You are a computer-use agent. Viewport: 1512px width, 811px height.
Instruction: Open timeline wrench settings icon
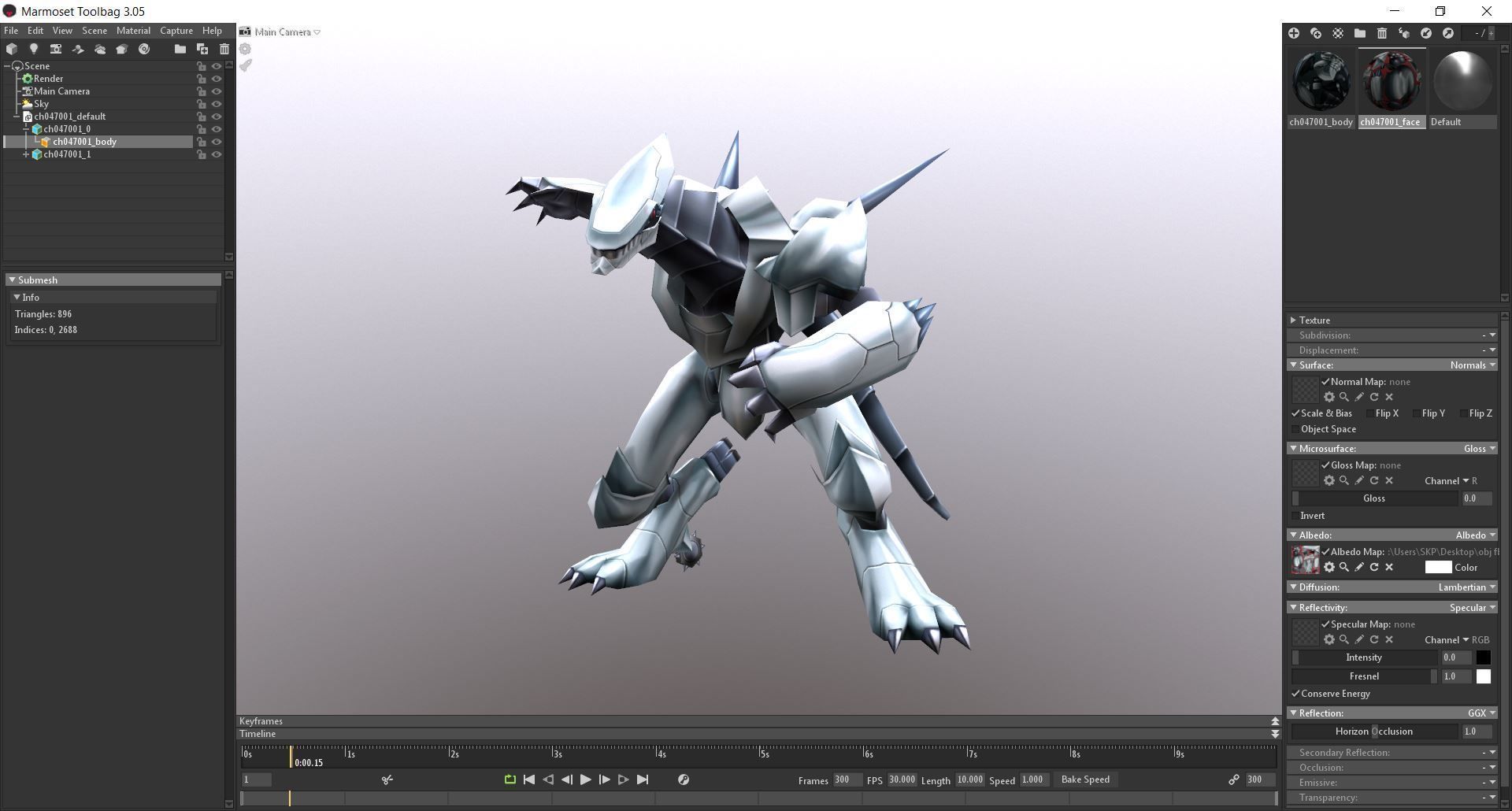[684, 780]
